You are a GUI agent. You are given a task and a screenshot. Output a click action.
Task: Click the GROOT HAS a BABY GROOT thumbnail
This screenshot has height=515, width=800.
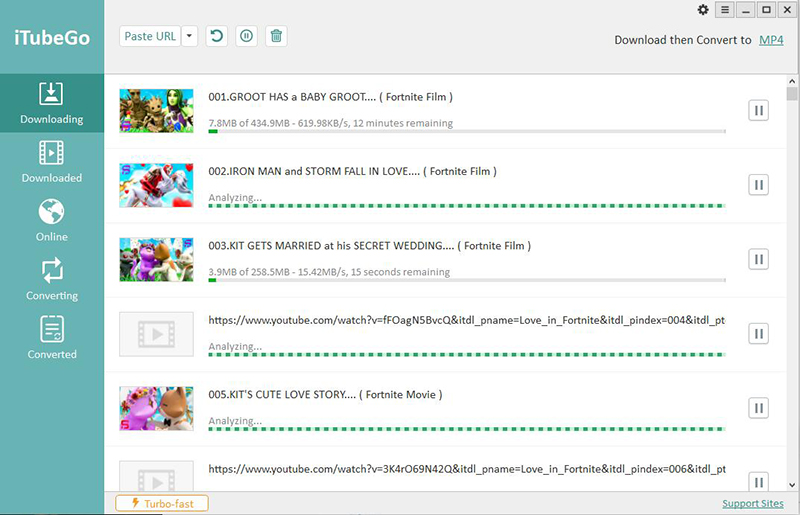pyautogui.click(x=156, y=111)
